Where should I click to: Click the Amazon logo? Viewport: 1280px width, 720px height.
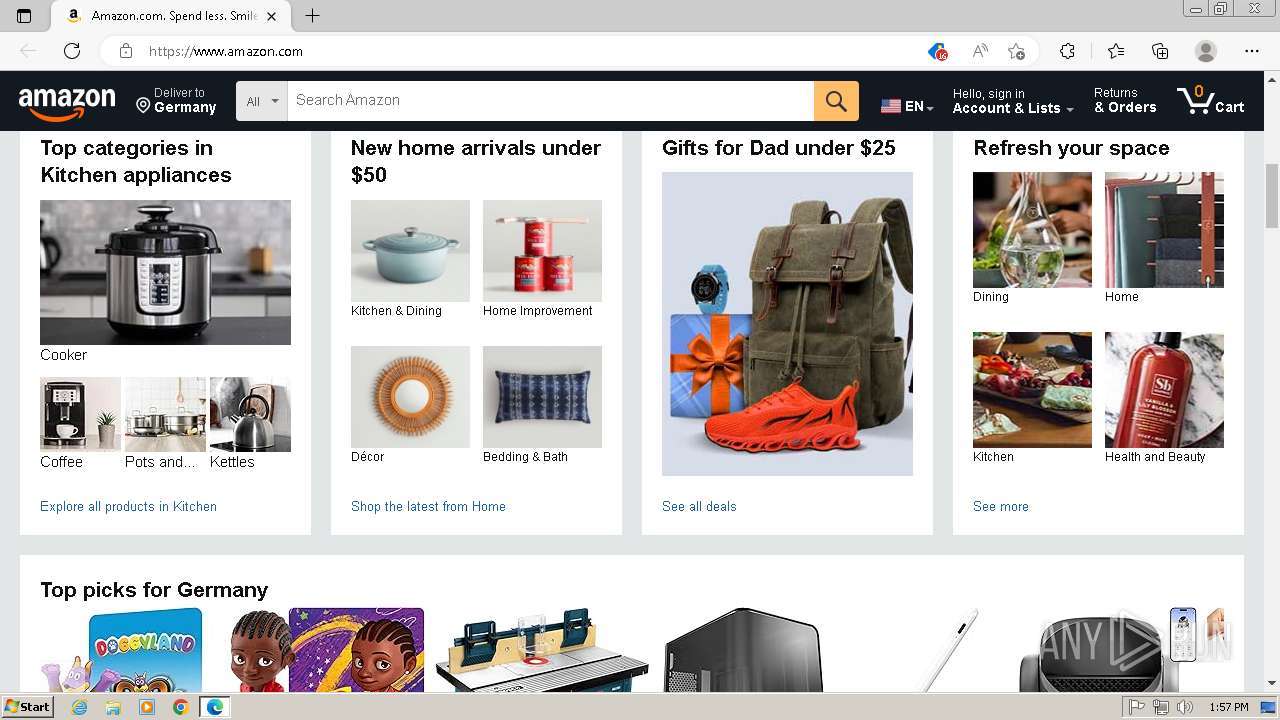coord(67,102)
